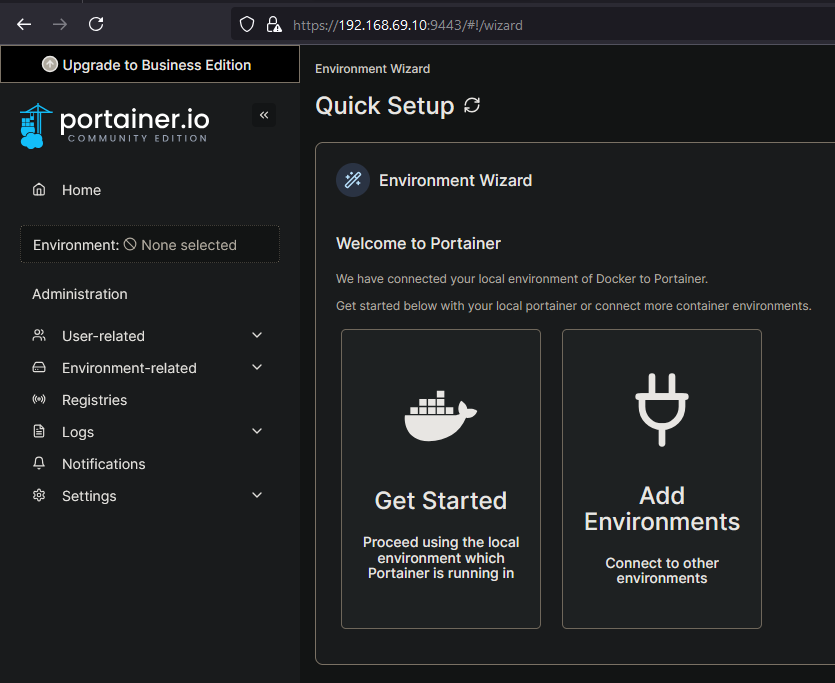Open the User-related admin icon

(x=38, y=335)
